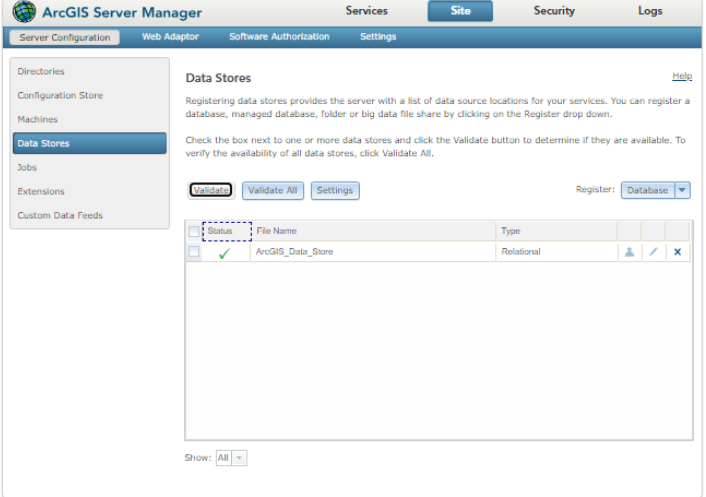Open Extensions in the sidebar
This screenshot has width=706, height=497.
(x=41, y=191)
